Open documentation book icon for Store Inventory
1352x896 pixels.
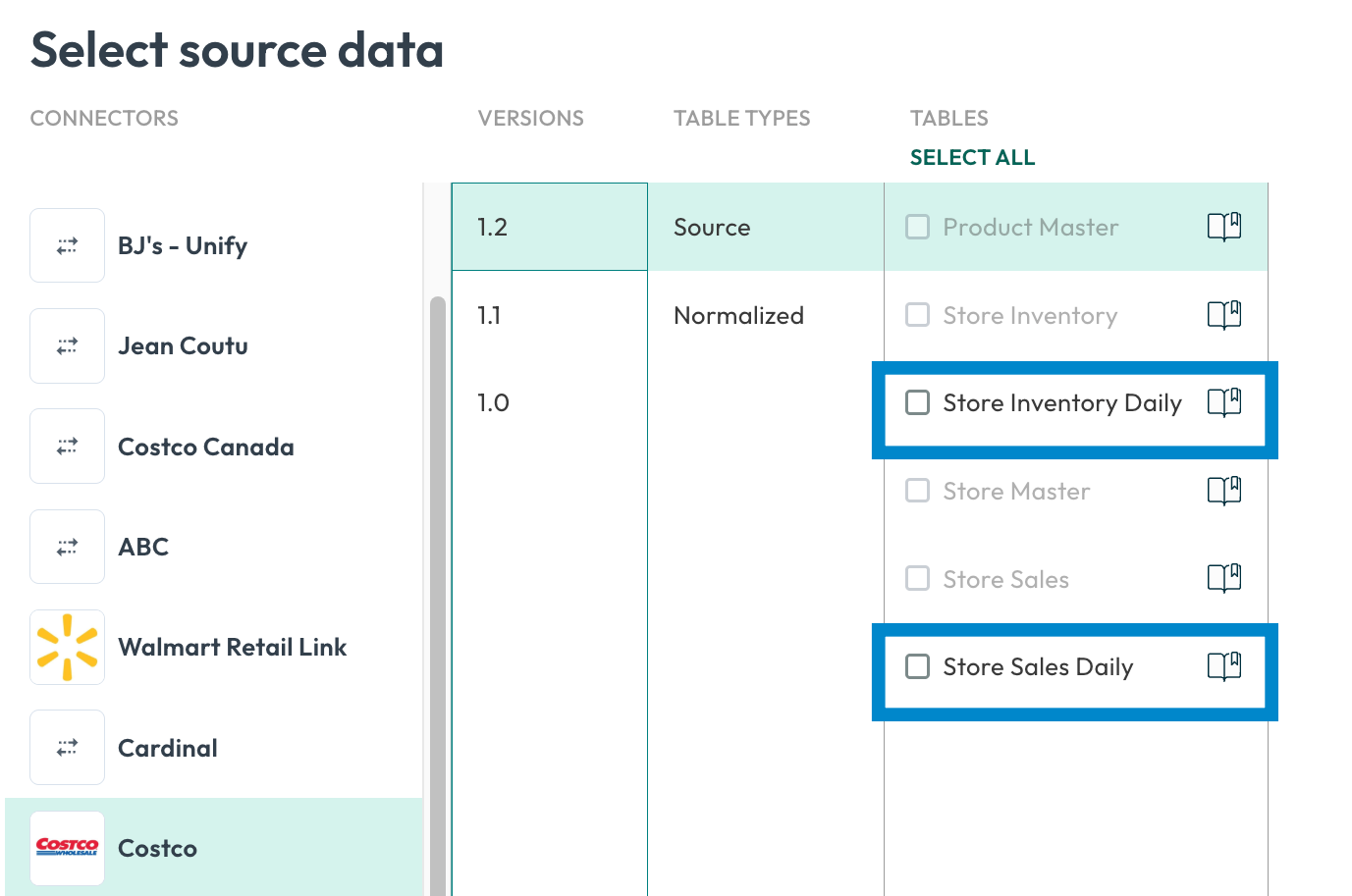tap(1224, 315)
